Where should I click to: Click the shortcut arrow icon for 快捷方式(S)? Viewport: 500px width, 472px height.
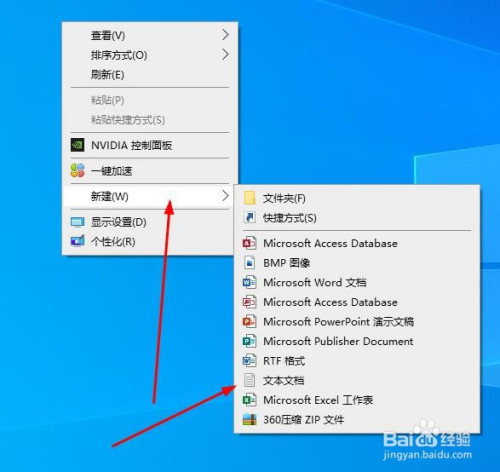(250, 217)
